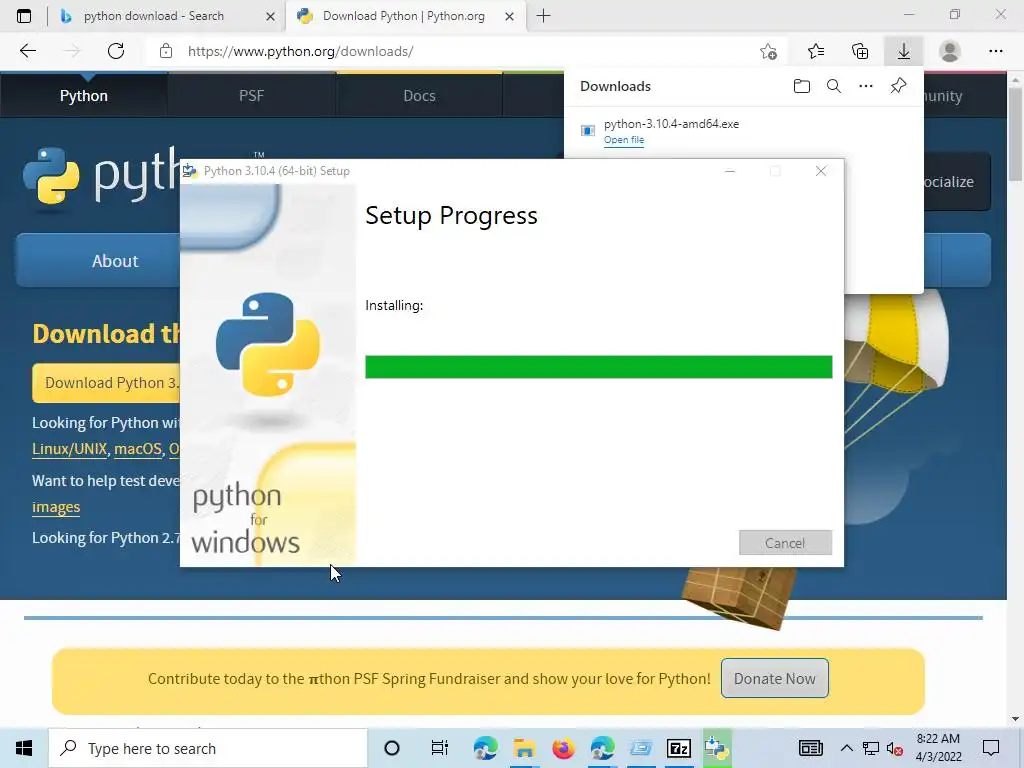Open the Python top navigation item
The width and height of the screenshot is (1024, 768).
(84, 96)
